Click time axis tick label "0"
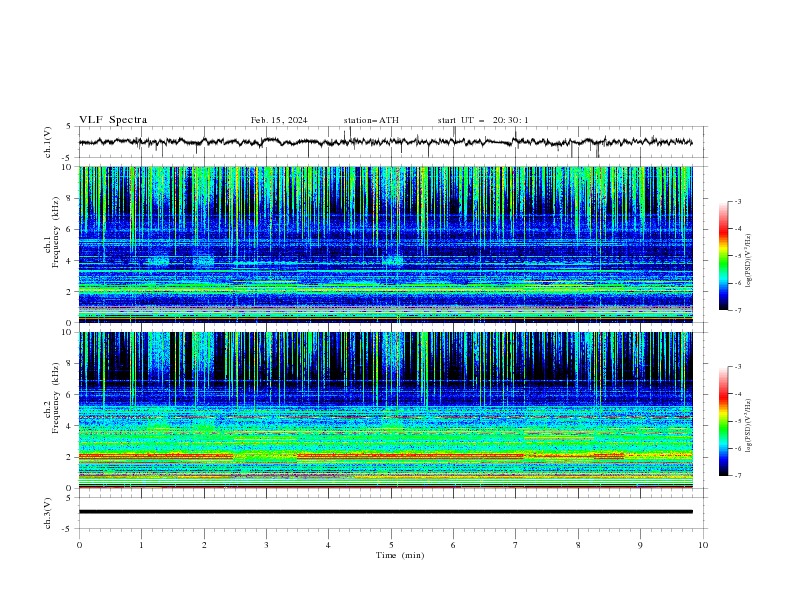The height and width of the screenshot is (612, 792). click(79, 545)
